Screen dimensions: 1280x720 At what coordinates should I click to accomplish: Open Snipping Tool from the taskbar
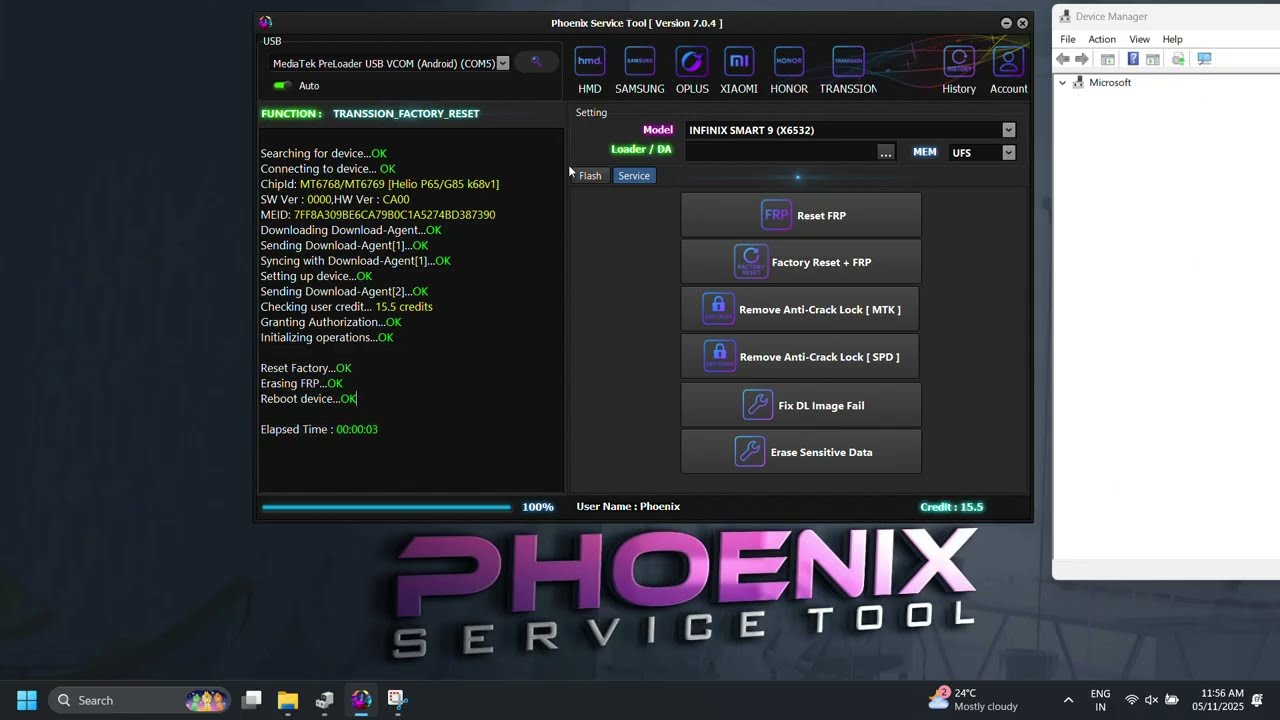tap(397, 700)
